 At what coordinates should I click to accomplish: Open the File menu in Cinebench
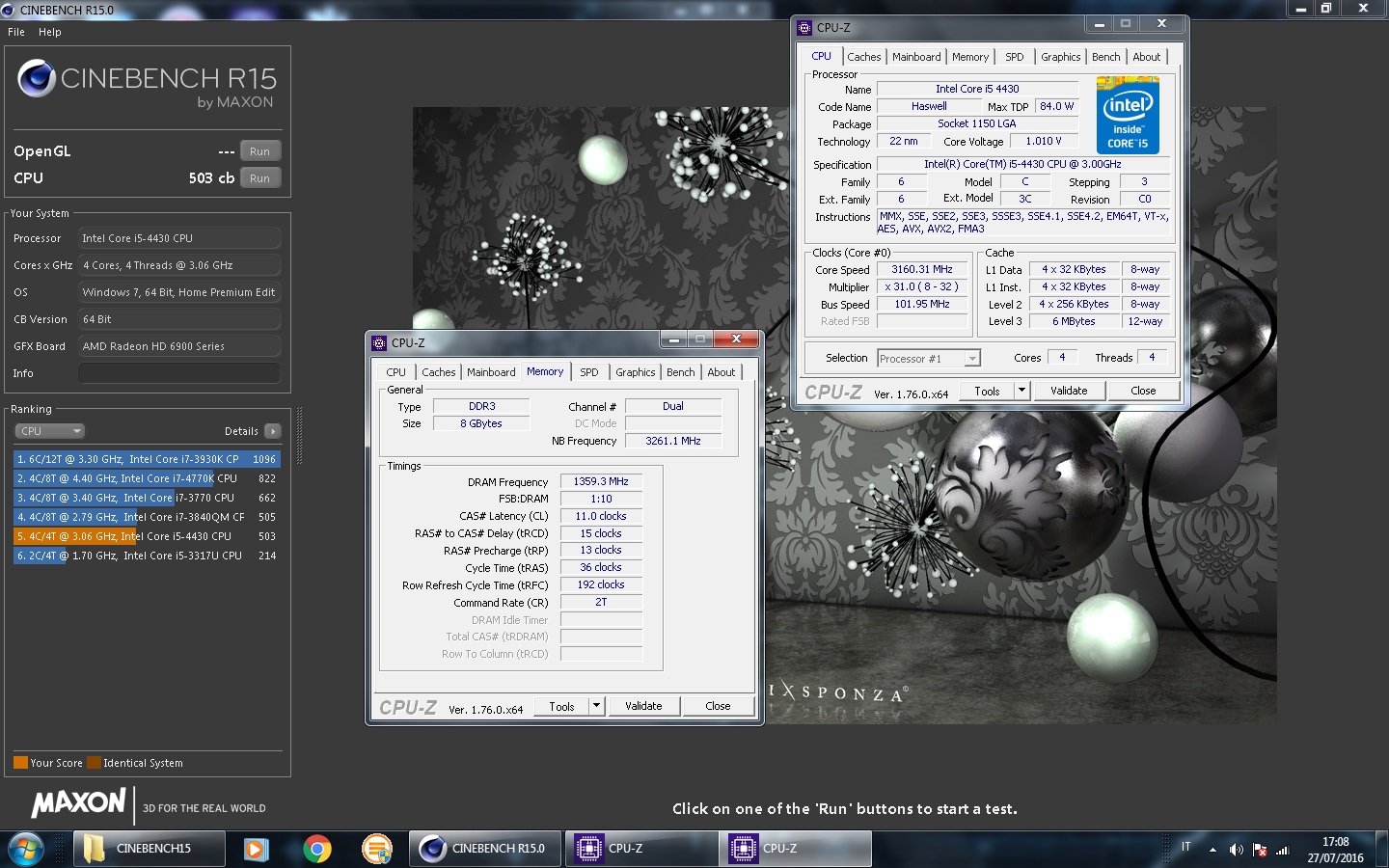16,32
